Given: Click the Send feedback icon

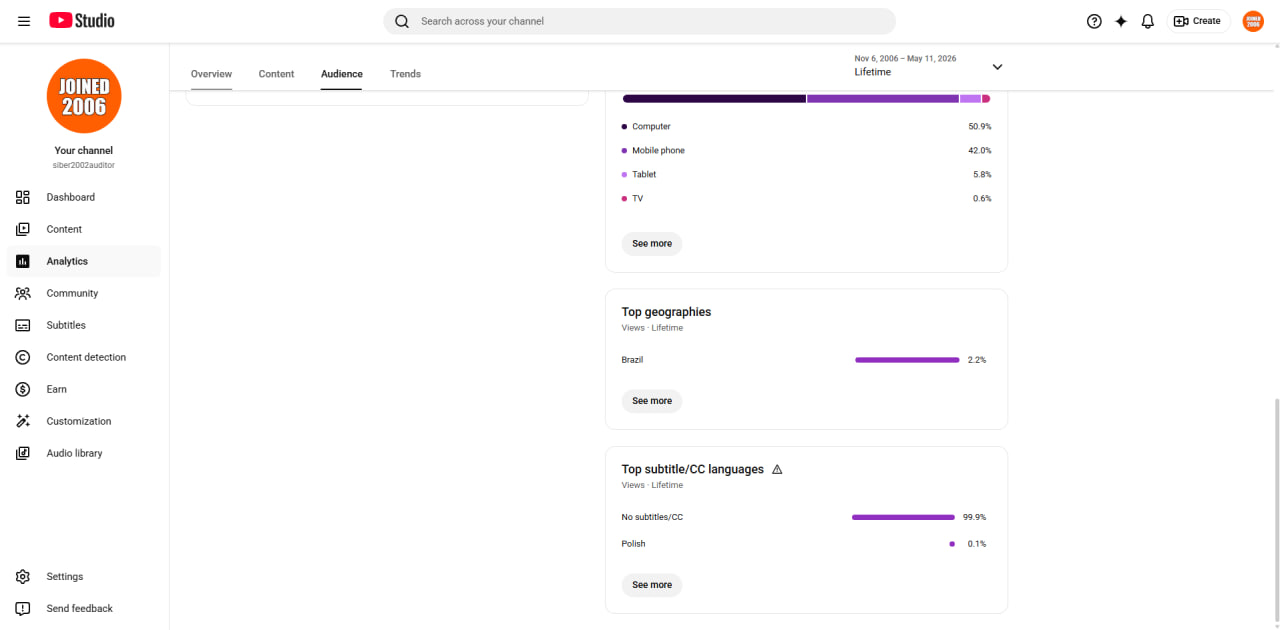Looking at the screenshot, I should point(23,609).
